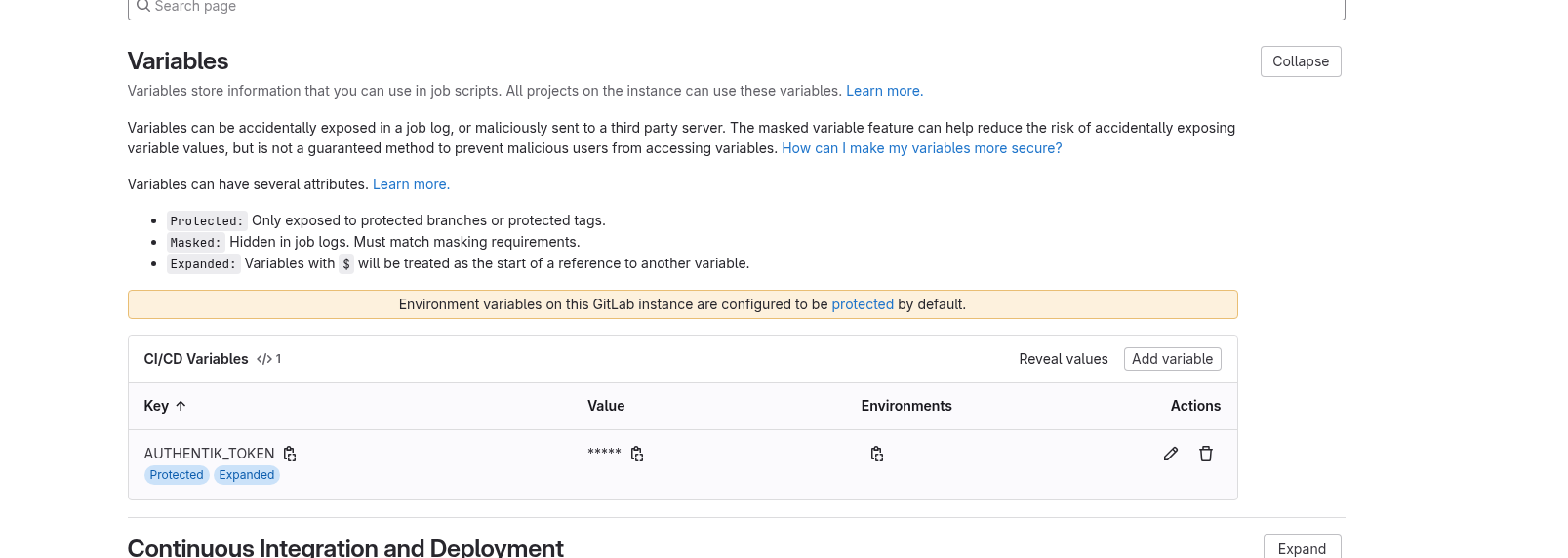Copy the environment scope of AUTHENTIK_TOKEN
Image resolution: width=1568 pixels, height=558 pixels.
tap(877, 454)
